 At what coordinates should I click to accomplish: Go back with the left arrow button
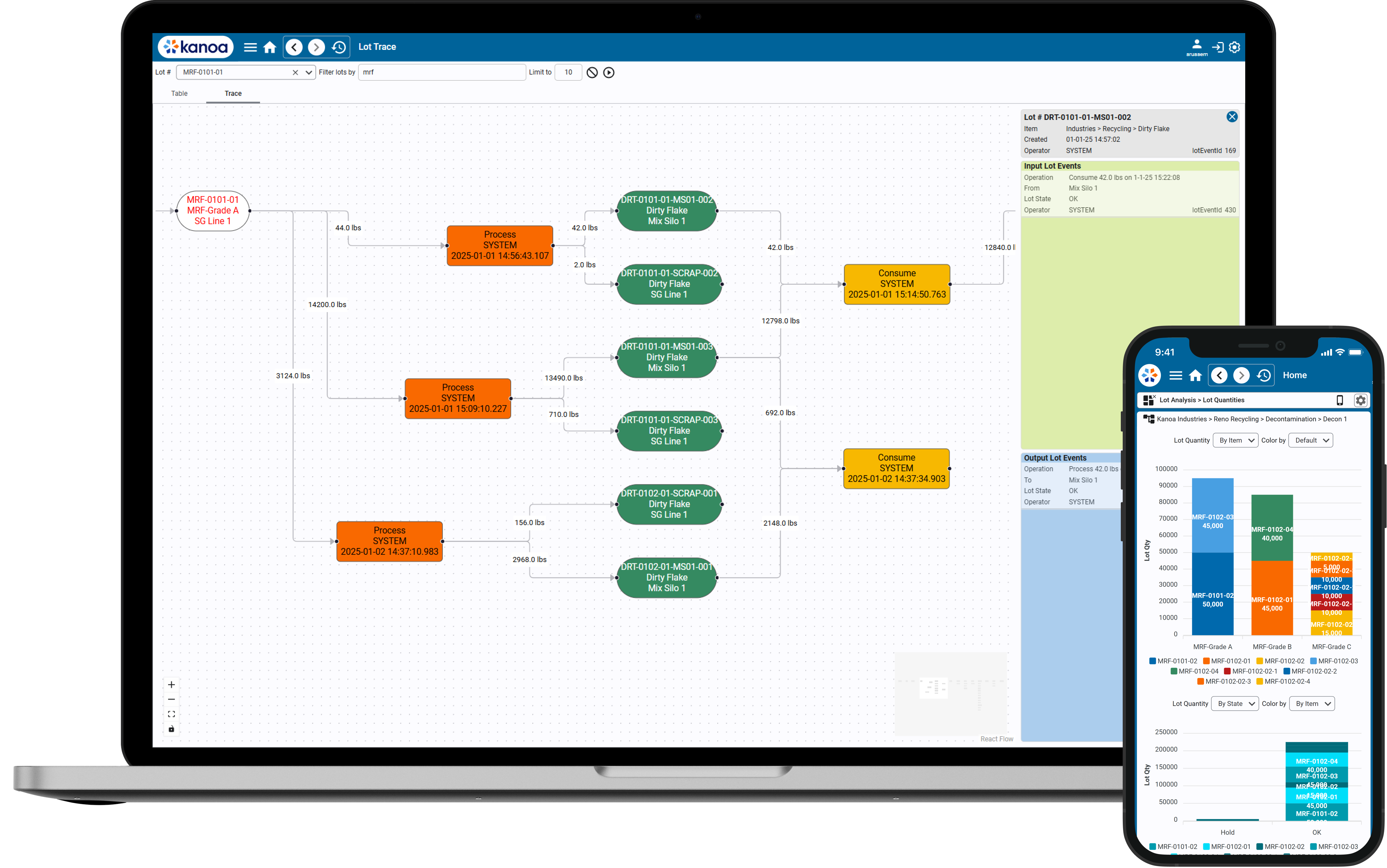tap(294, 47)
